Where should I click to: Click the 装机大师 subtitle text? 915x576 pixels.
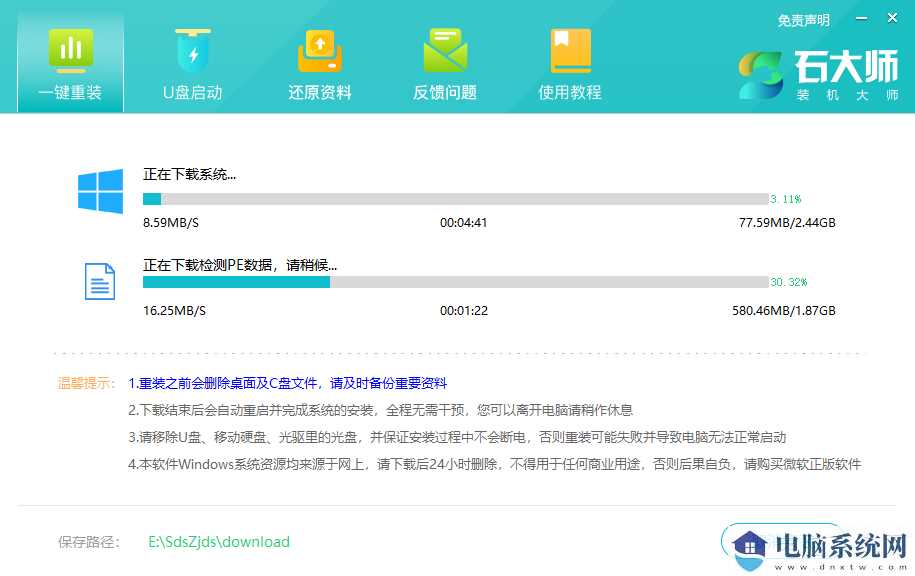(x=847, y=95)
